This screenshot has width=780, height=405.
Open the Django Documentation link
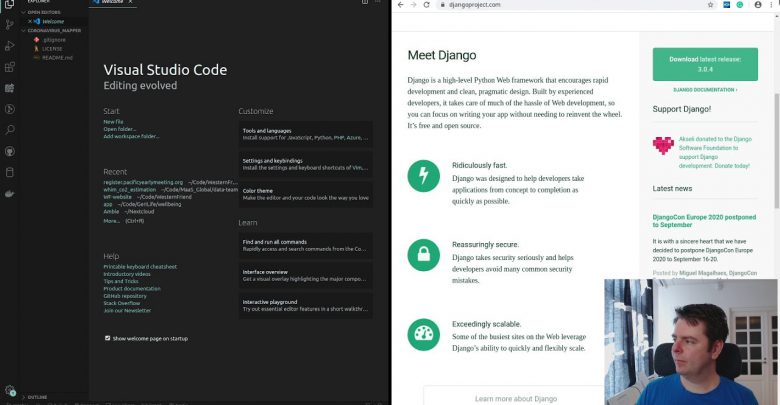[x=705, y=90]
